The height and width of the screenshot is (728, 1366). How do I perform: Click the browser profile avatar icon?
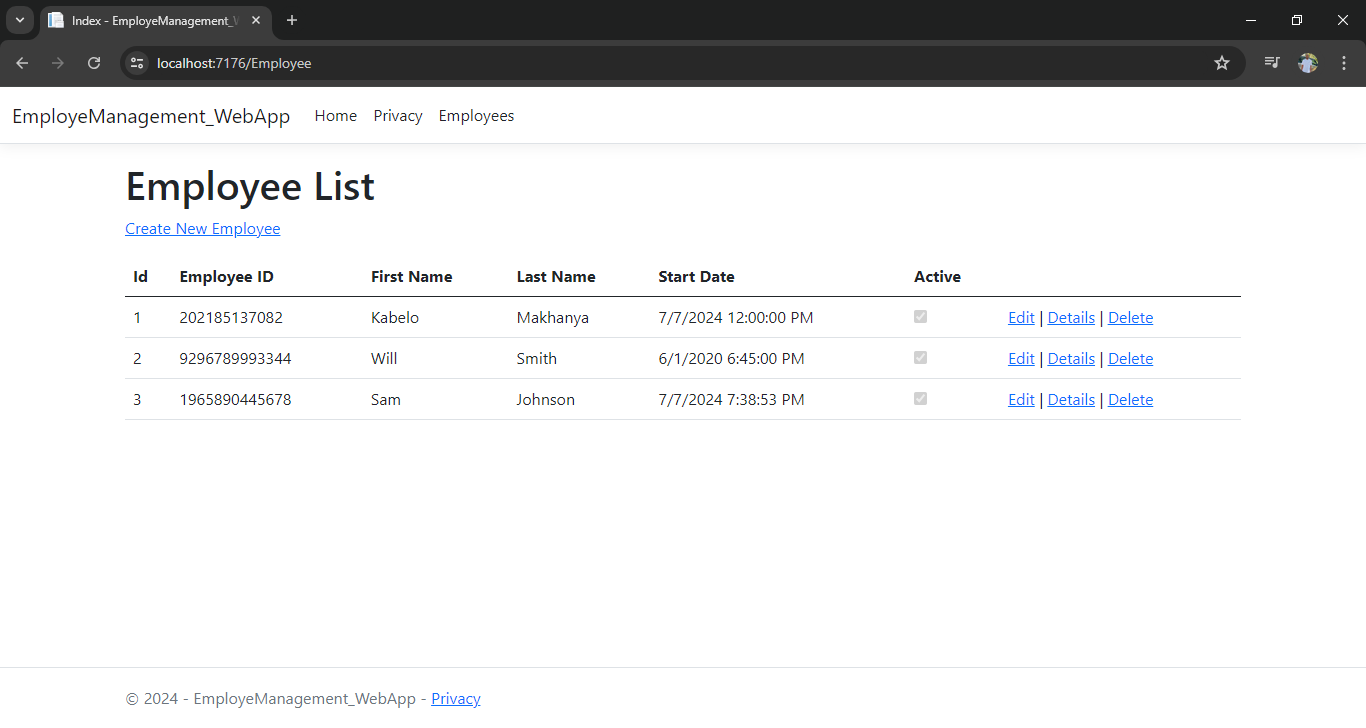(1308, 62)
